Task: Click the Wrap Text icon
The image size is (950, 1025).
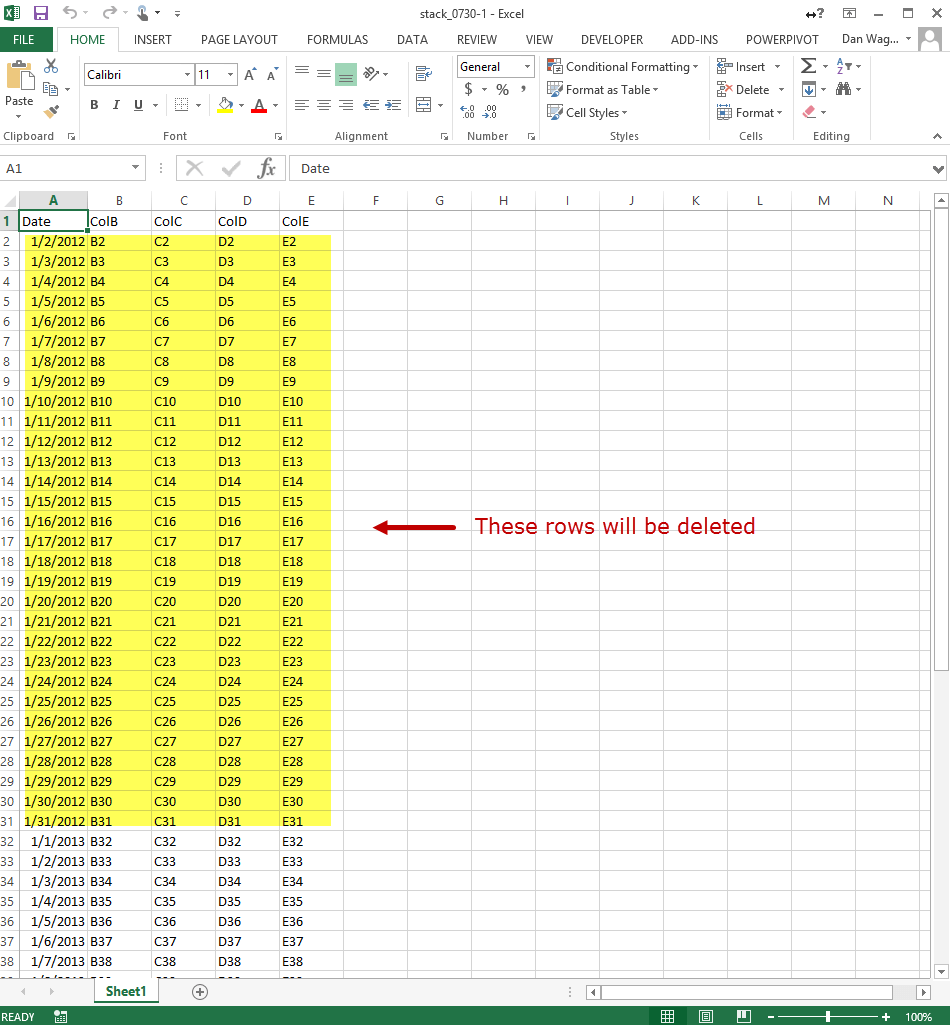Action: coord(424,74)
